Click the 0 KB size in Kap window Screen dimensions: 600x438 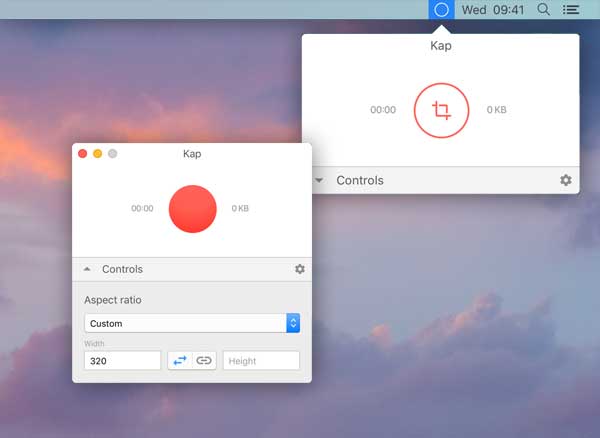coord(240,208)
